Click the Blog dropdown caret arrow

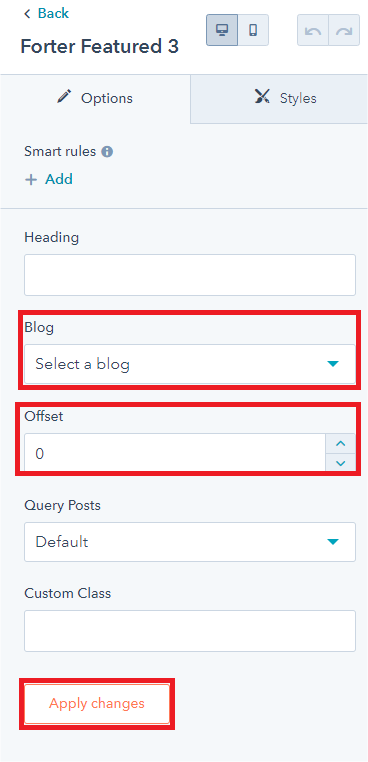tap(333, 364)
